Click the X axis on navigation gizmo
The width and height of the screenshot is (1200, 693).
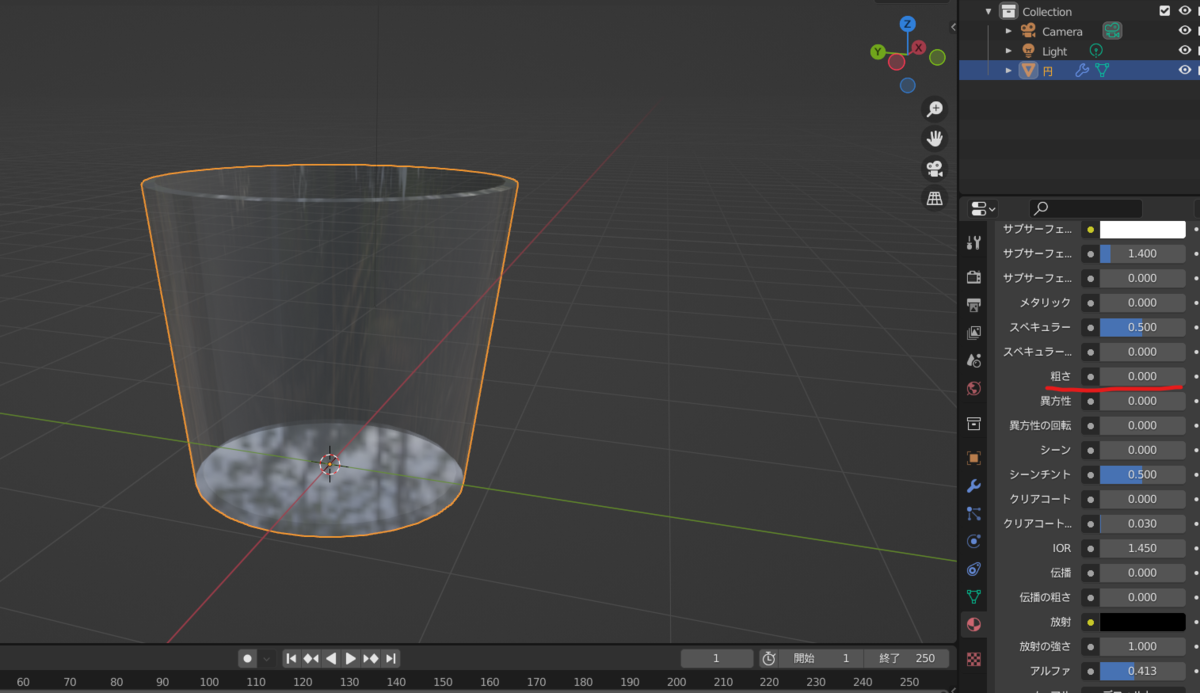pos(919,47)
